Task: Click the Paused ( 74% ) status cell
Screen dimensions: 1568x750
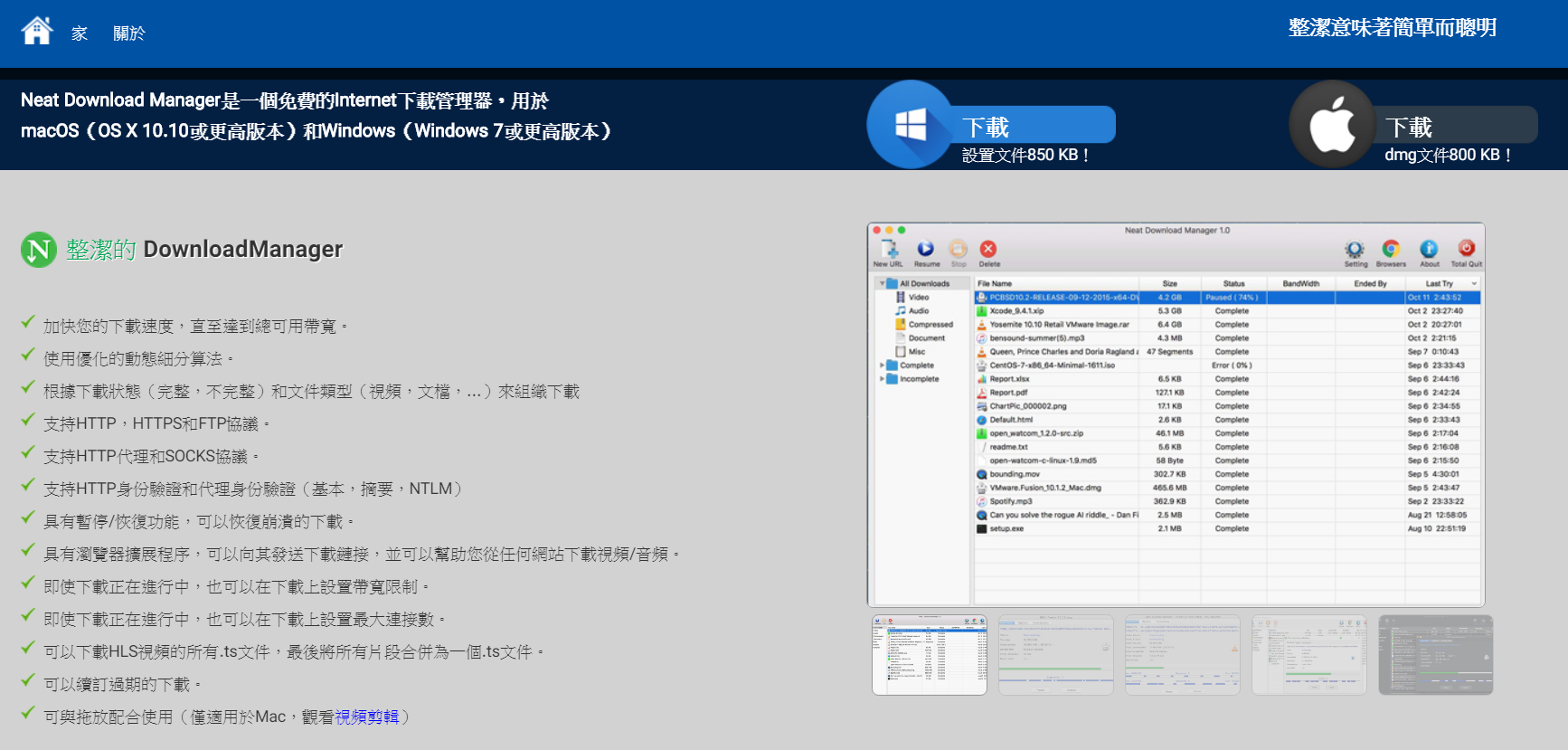Action: click(x=1232, y=298)
